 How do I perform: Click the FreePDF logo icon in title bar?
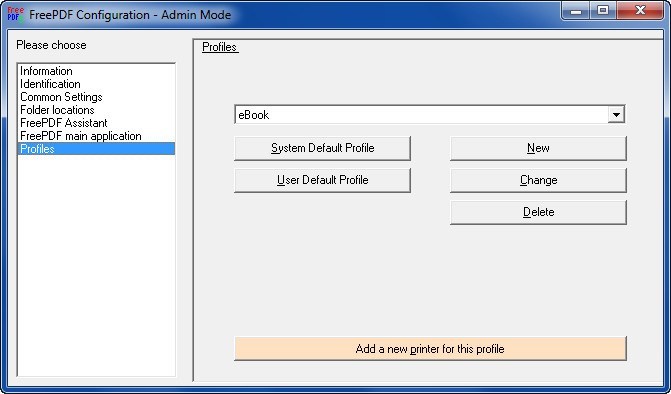pos(15,14)
